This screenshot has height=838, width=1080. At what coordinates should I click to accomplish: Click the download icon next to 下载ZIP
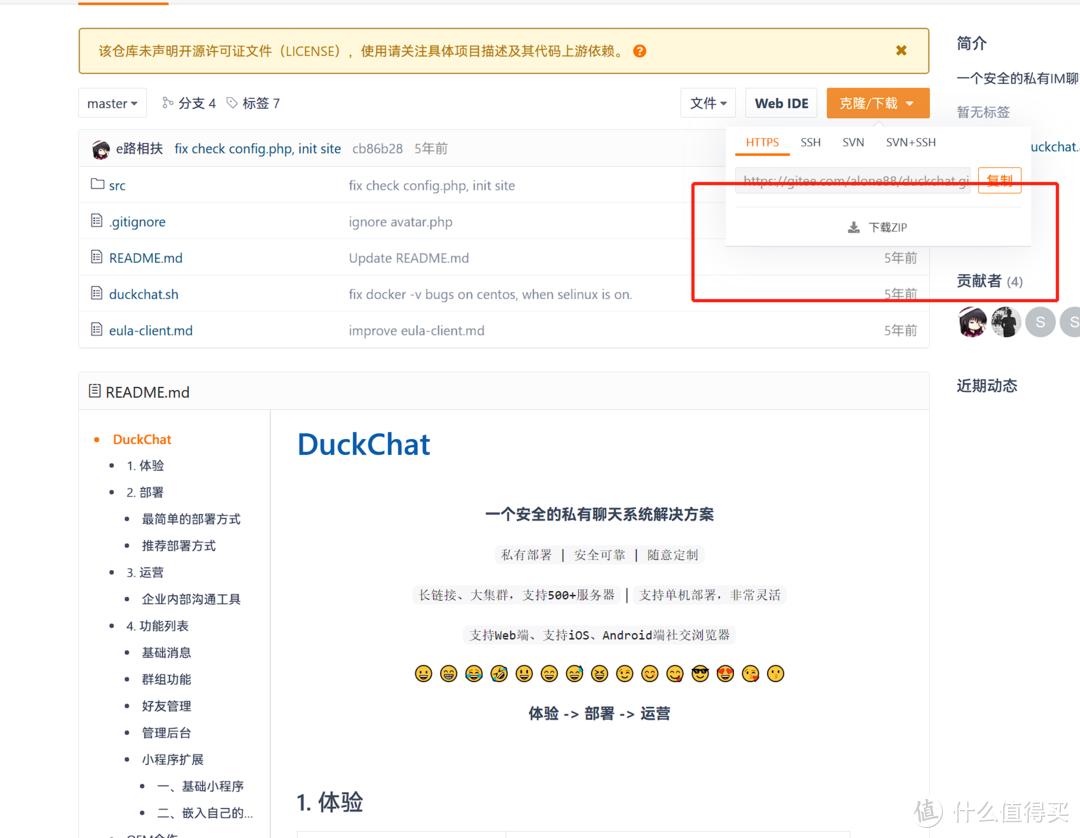[x=853, y=227]
